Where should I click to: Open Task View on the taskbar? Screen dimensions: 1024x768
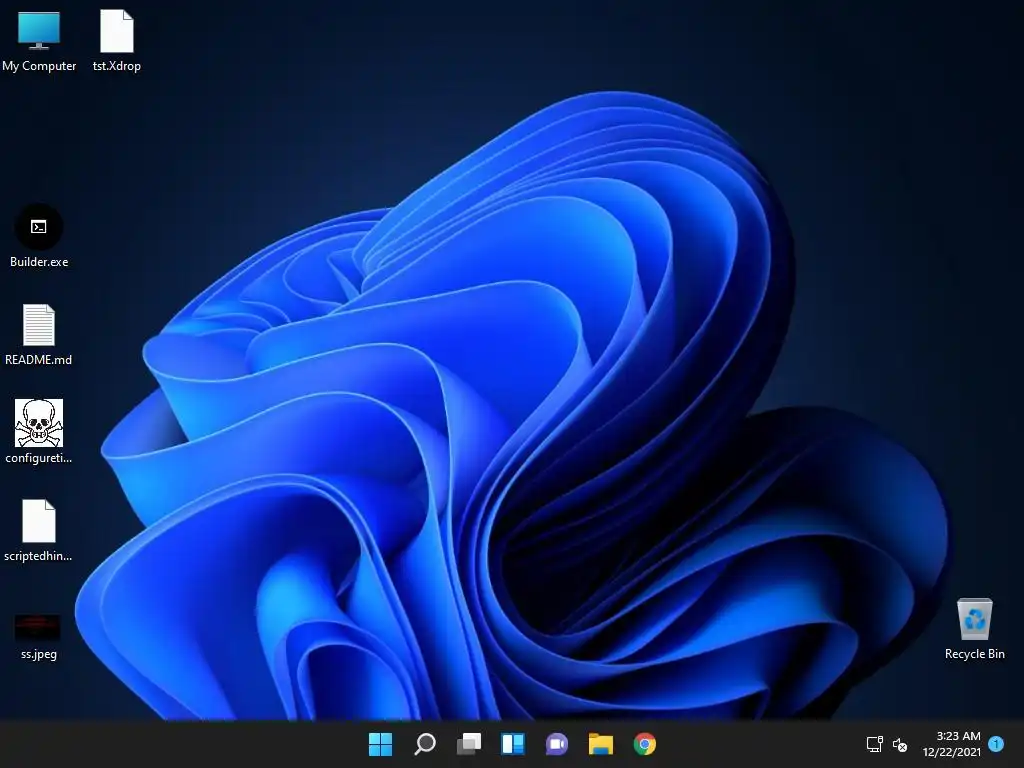[x=469, y=744]
